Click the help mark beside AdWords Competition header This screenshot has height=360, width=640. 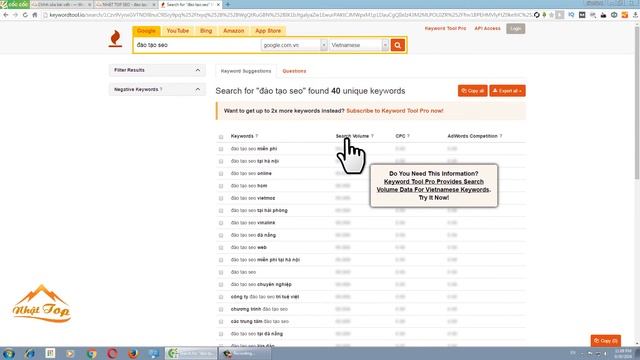click(x=501, y=136)
